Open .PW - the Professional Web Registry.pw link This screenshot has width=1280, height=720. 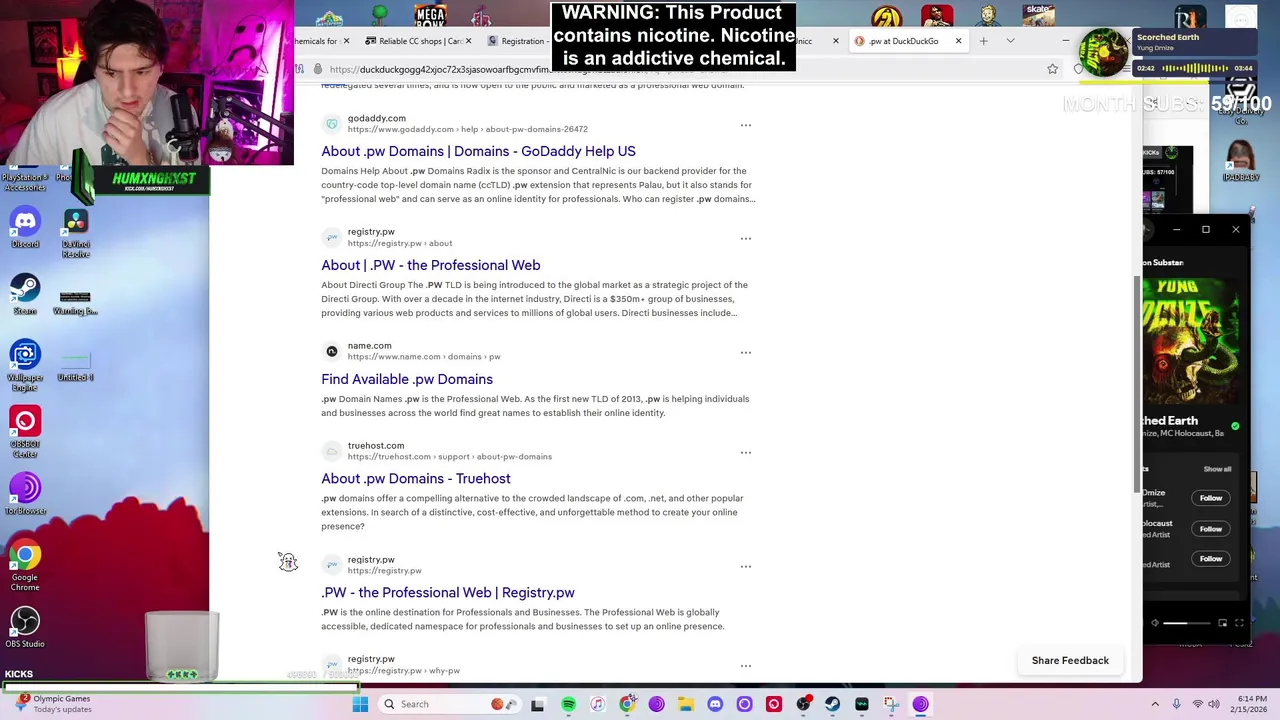pos(448,592)
